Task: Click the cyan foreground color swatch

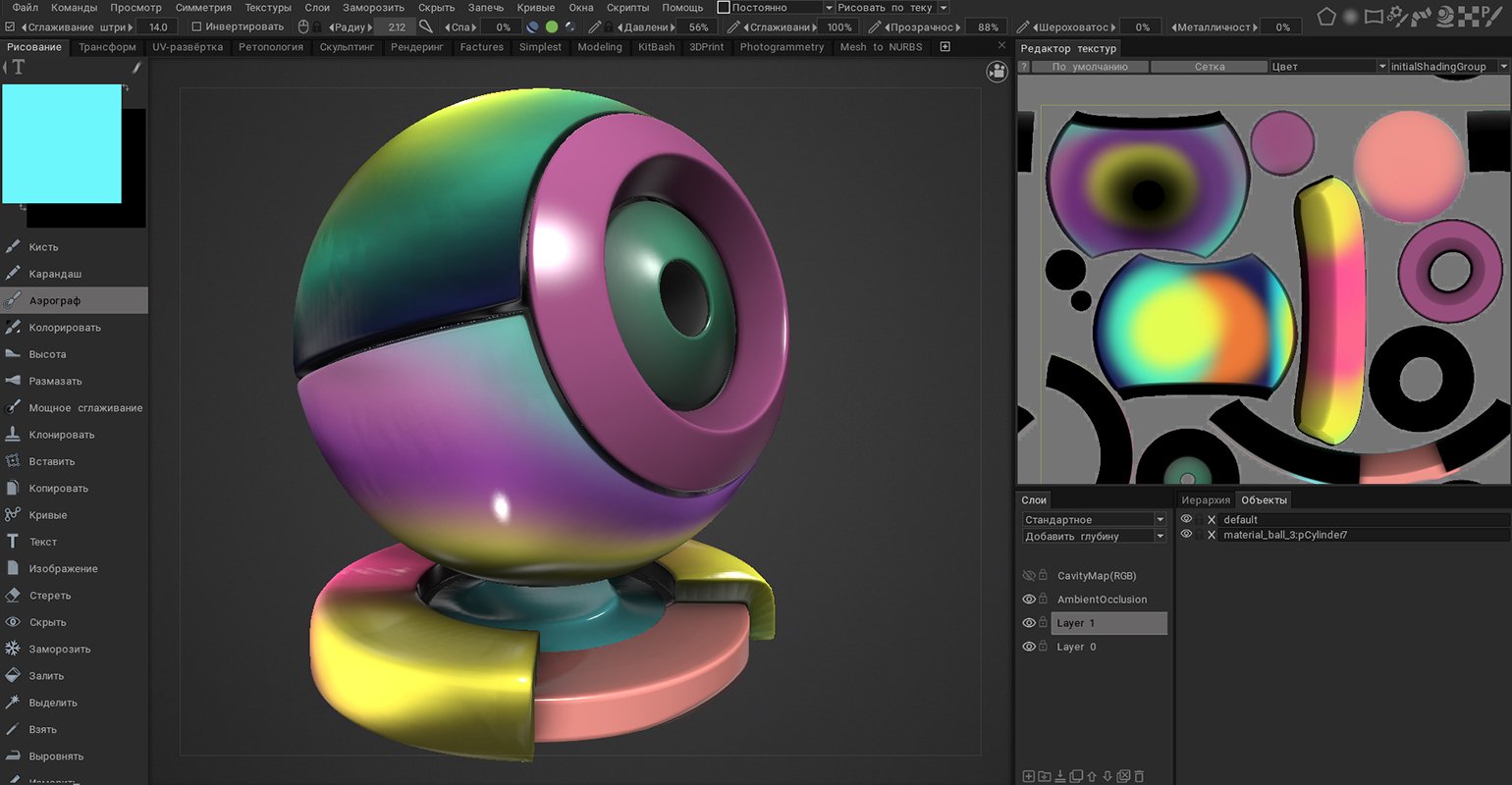Action: click(62, 143)
